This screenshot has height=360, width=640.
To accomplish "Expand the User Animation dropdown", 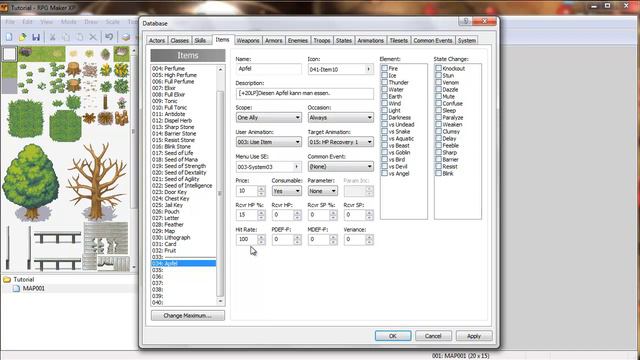I will 269,142.
